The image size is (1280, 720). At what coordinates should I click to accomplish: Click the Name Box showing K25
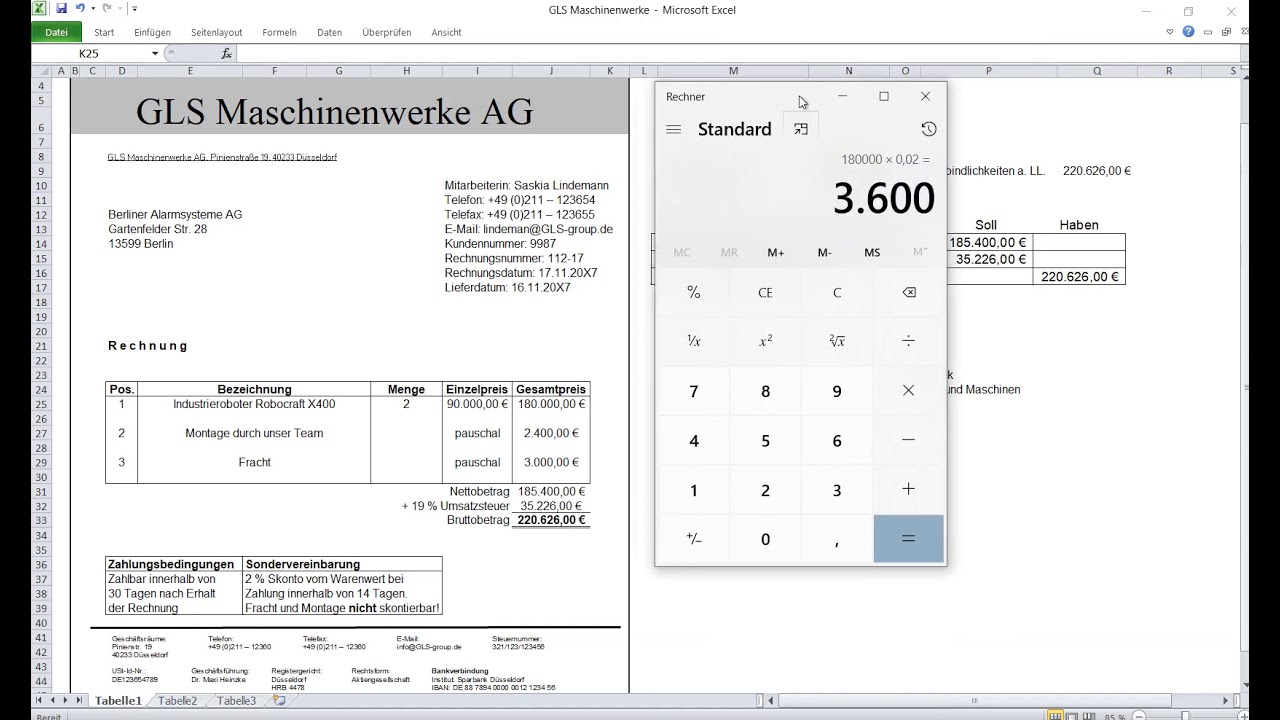click(x=90, y=53)
